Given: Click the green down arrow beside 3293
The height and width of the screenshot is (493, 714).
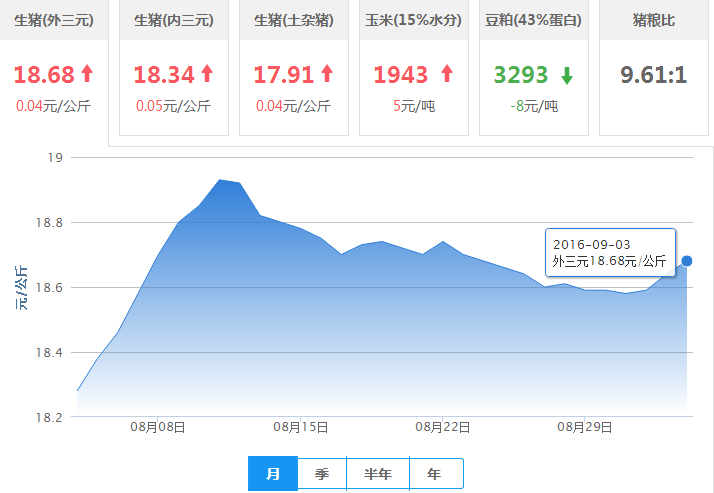Looking at the screenshot, I should click(x=567, y=76).
